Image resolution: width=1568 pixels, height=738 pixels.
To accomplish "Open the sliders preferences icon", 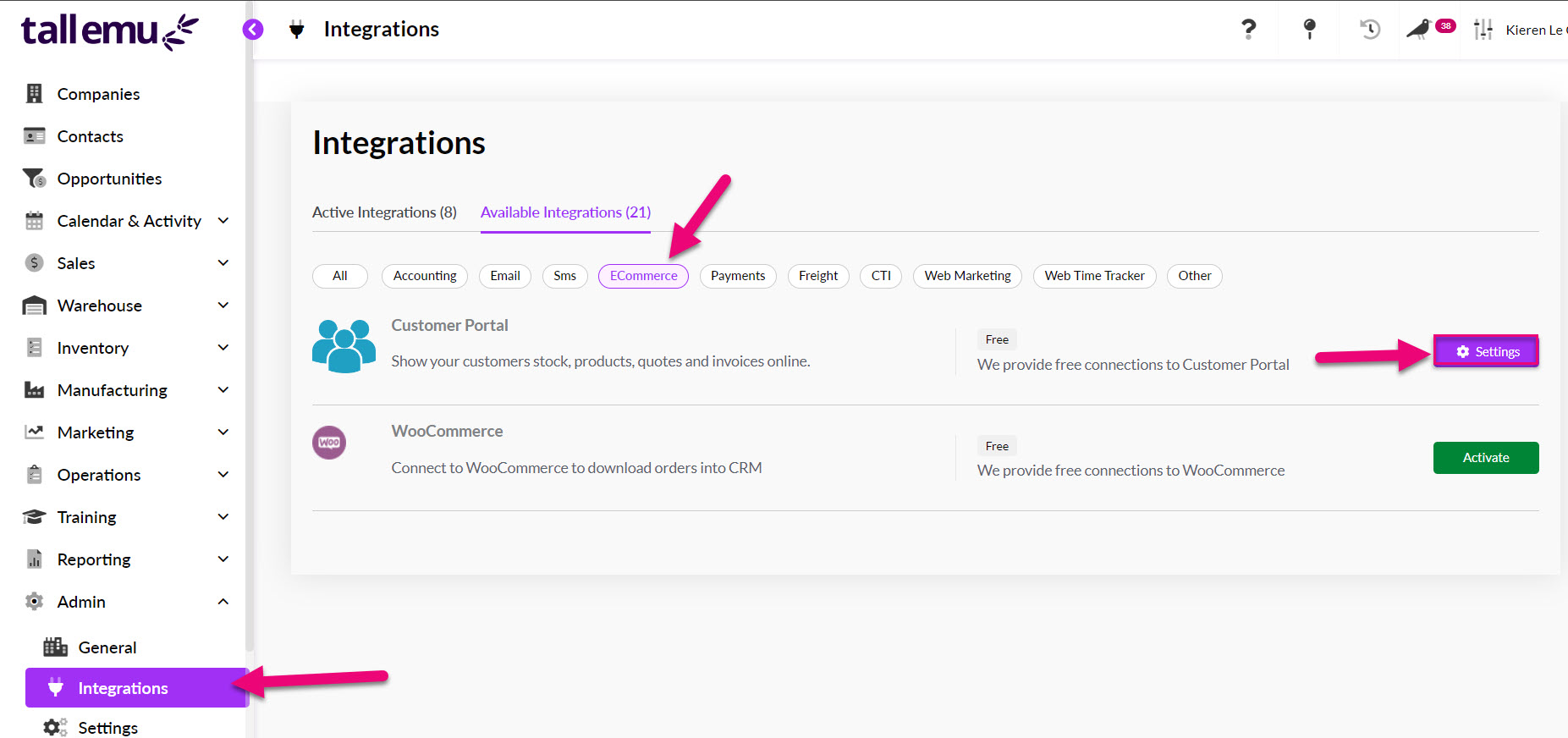I will [1483, 30].
